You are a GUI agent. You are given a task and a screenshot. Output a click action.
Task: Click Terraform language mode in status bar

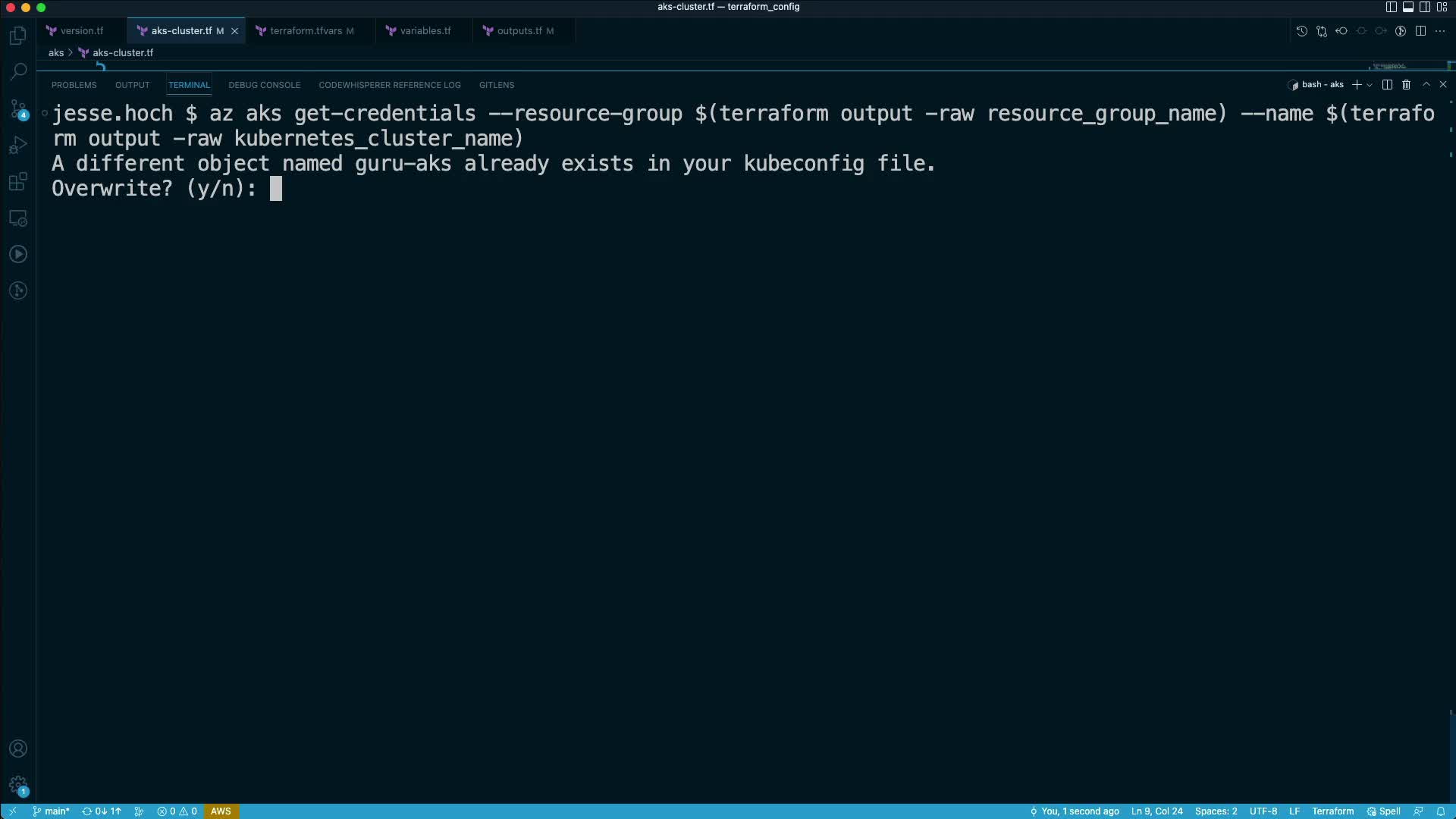[1332, 811]
